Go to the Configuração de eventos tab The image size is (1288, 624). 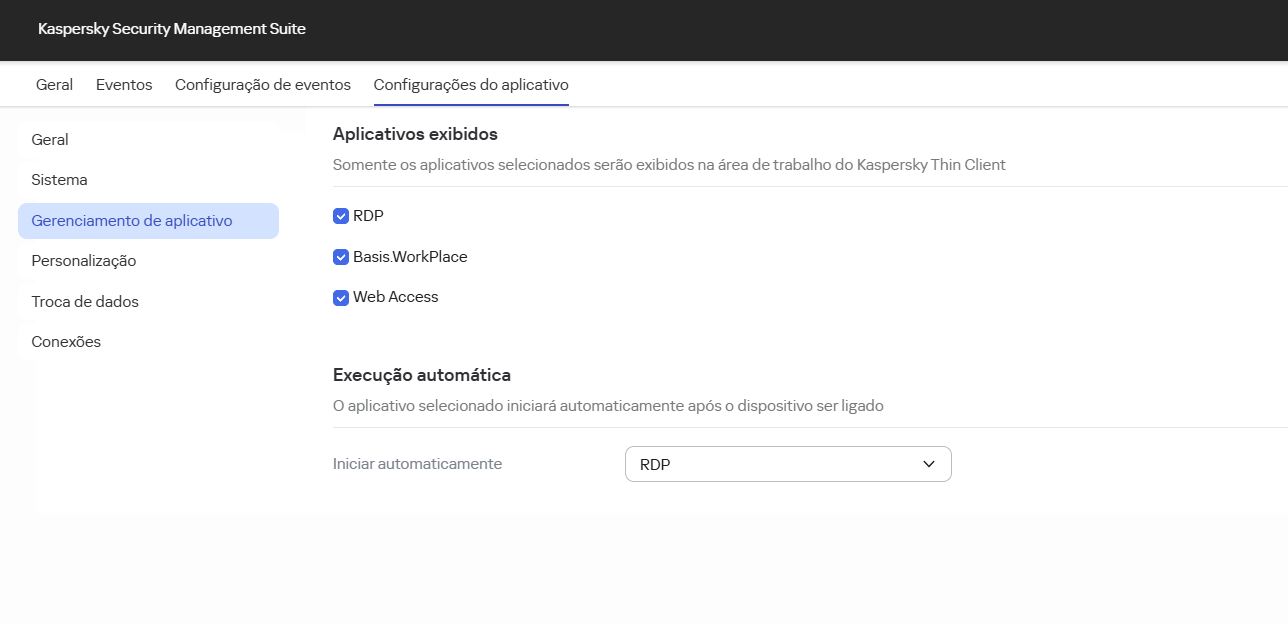[263, 85]
